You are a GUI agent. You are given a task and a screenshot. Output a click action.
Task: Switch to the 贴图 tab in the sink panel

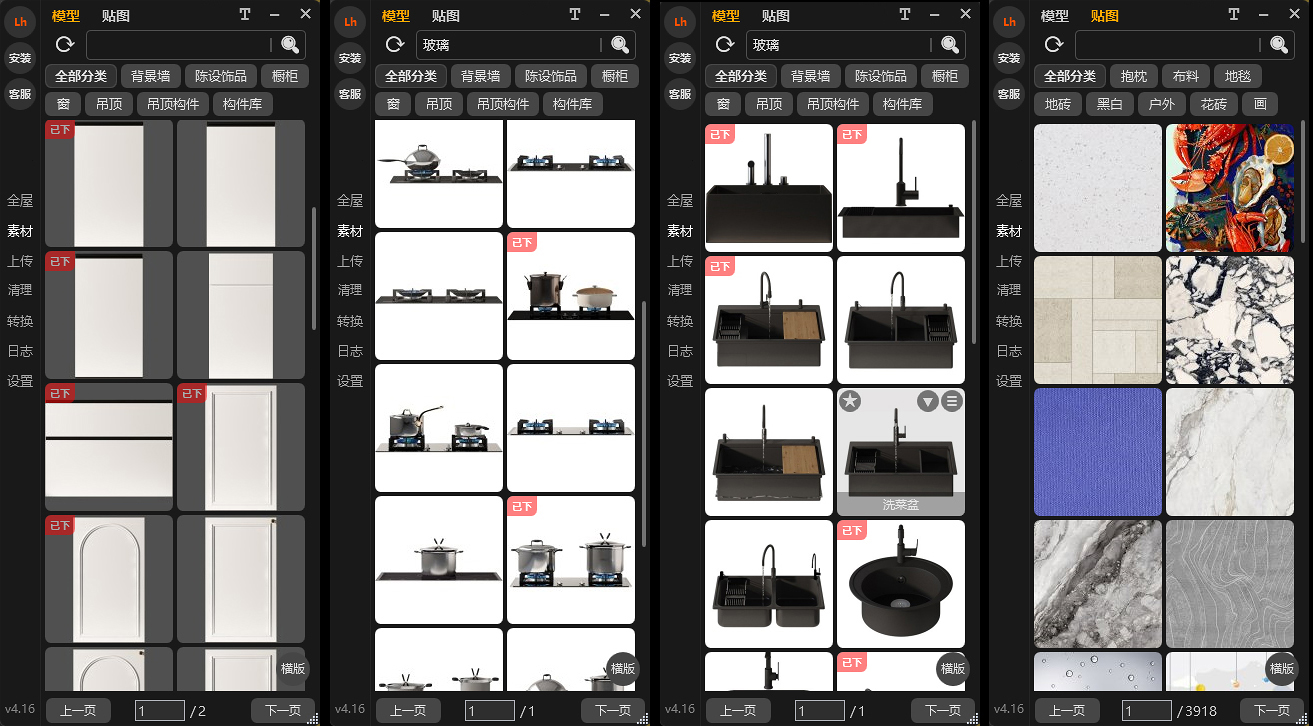tap(776, 16)
